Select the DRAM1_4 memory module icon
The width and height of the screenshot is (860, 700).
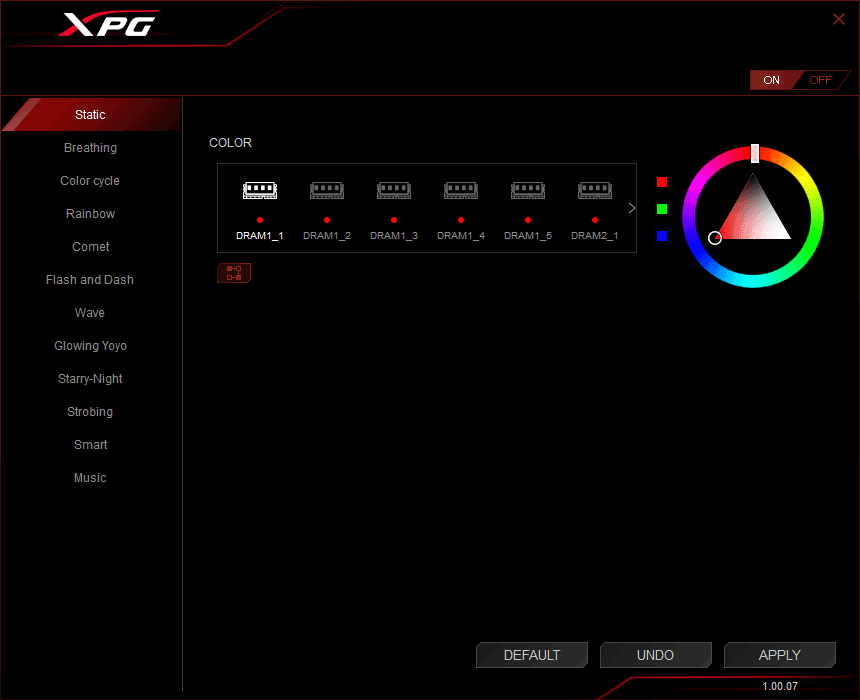pos(461,190)
